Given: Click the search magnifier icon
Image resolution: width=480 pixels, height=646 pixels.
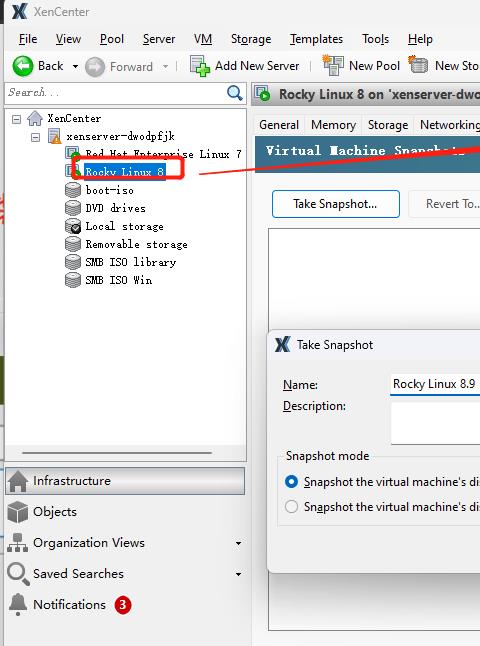Looking at the screenshot, I should coord(234,93).
